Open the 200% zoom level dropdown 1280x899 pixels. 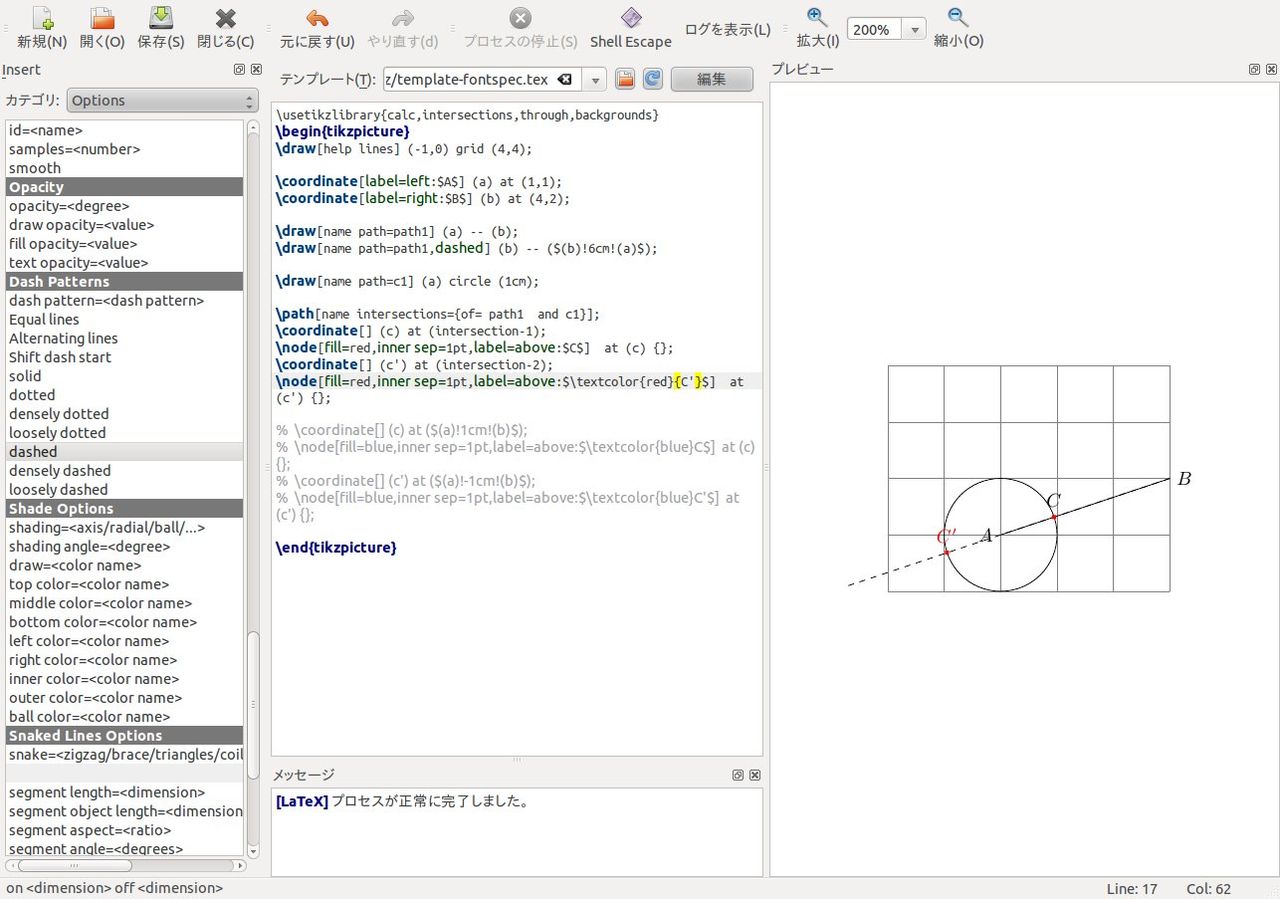(x=914, y=30)
